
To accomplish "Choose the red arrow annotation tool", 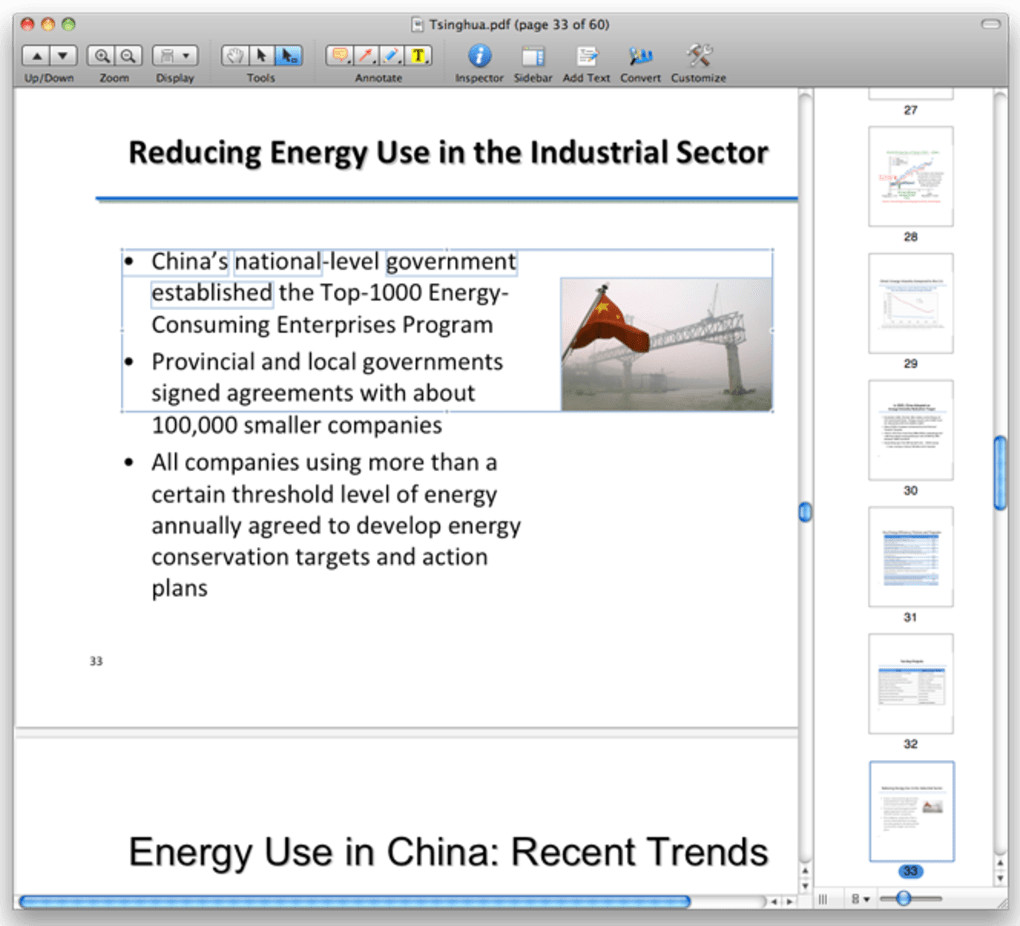I will [366, 56].
